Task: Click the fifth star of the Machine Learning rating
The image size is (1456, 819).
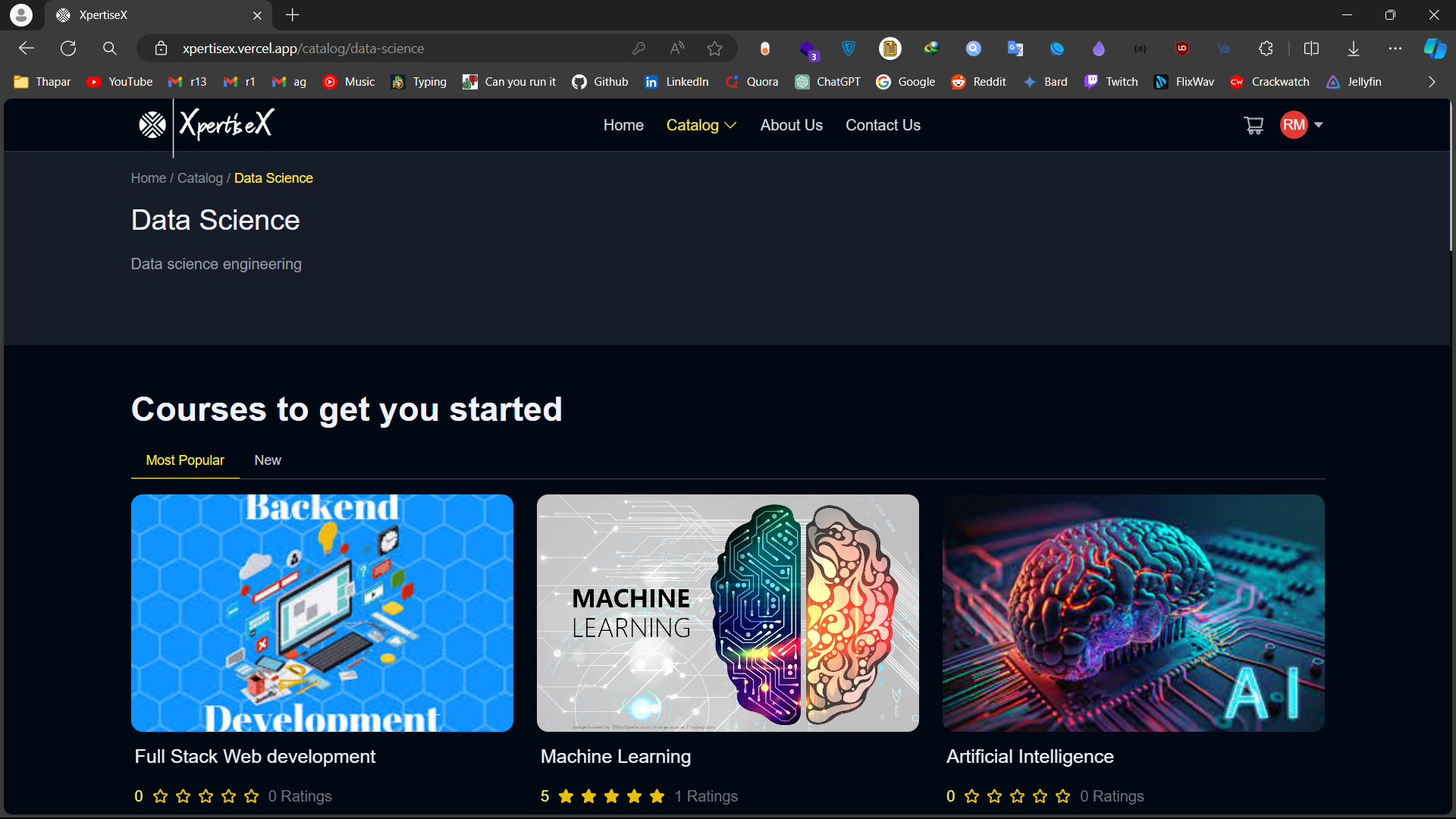Action: click(657, 796)
